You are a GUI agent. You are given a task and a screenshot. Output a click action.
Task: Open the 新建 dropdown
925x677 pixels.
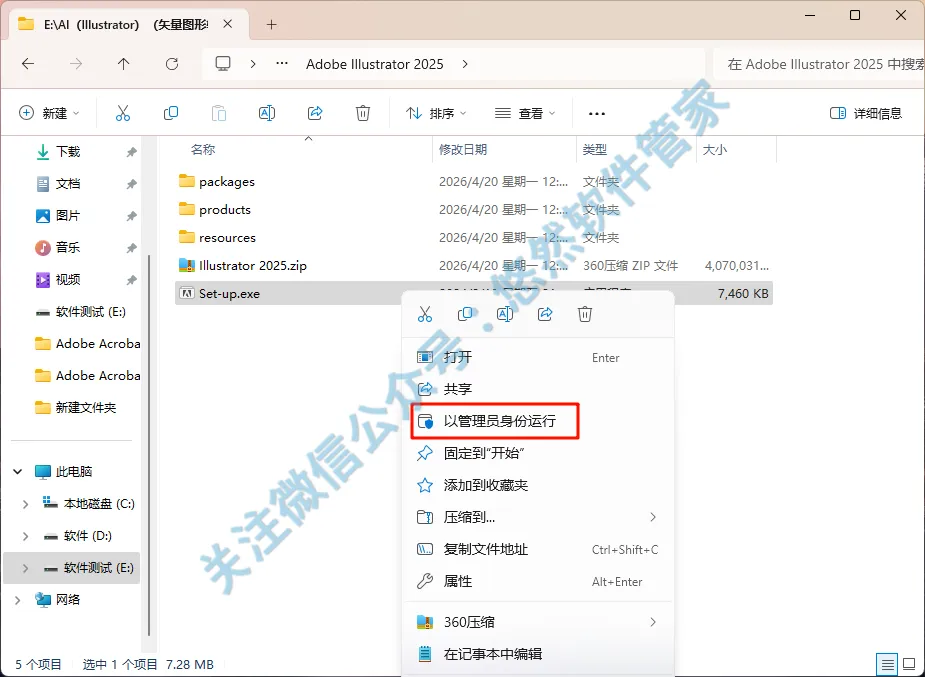coord(50,113)
